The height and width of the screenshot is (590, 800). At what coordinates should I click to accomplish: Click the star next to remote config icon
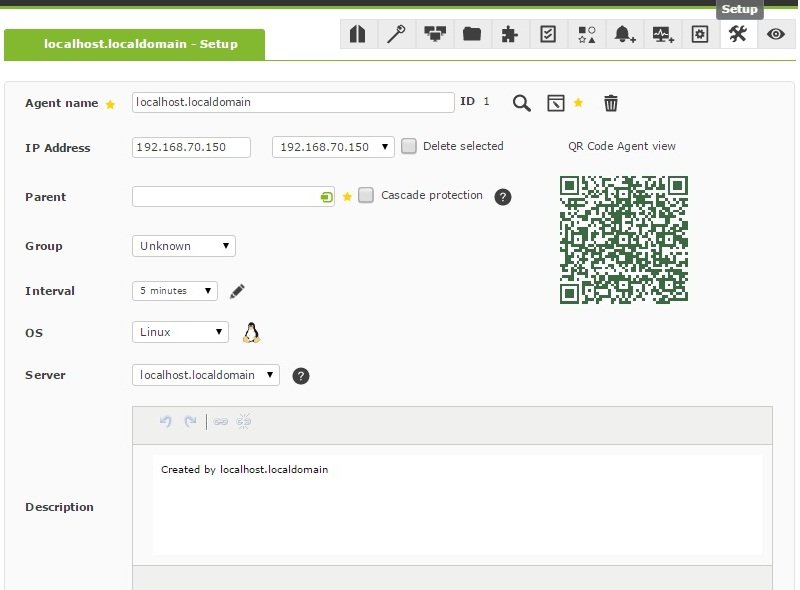pos(578,103)
